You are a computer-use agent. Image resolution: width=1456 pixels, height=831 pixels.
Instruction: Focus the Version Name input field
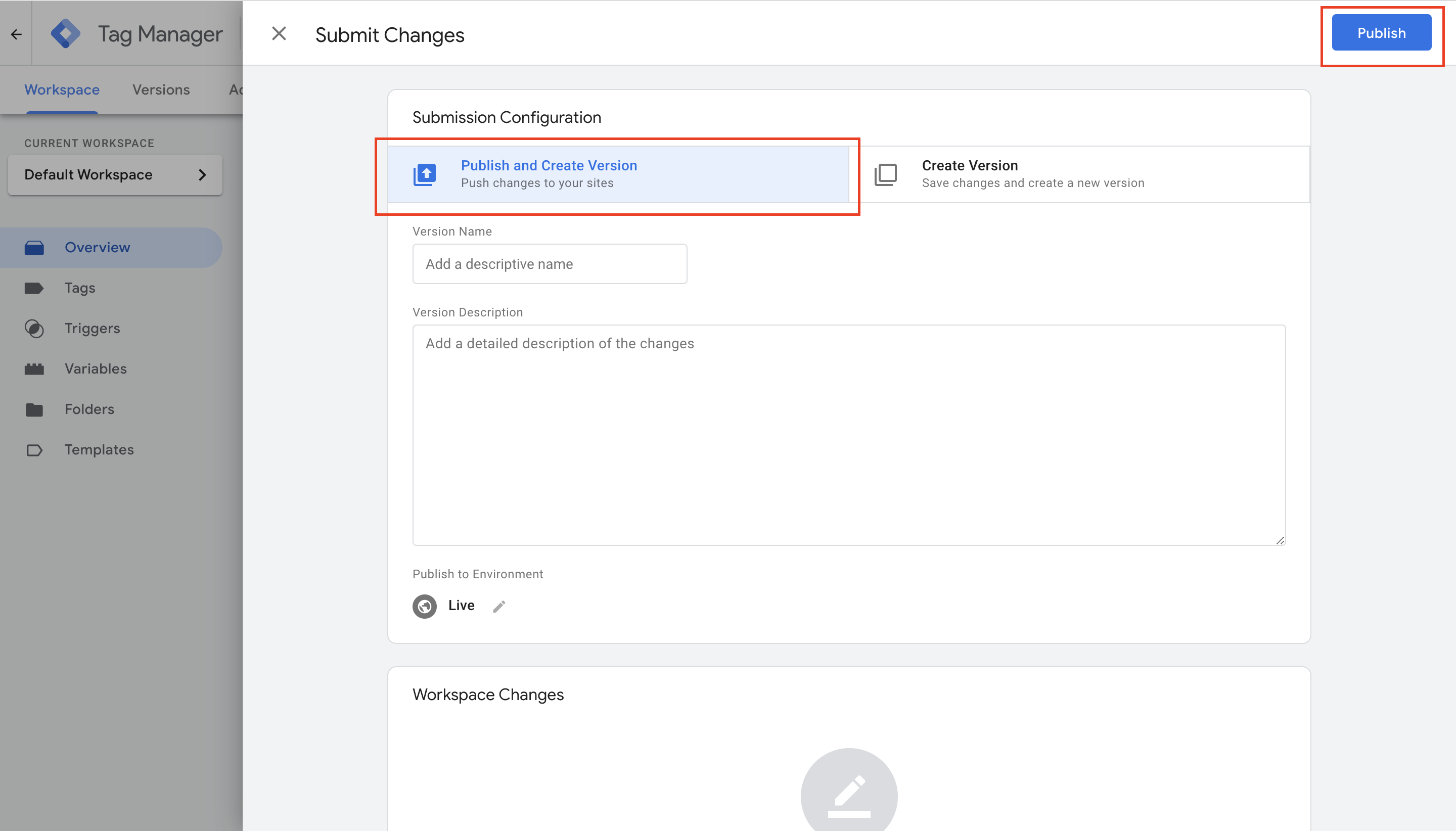[550, 264]
